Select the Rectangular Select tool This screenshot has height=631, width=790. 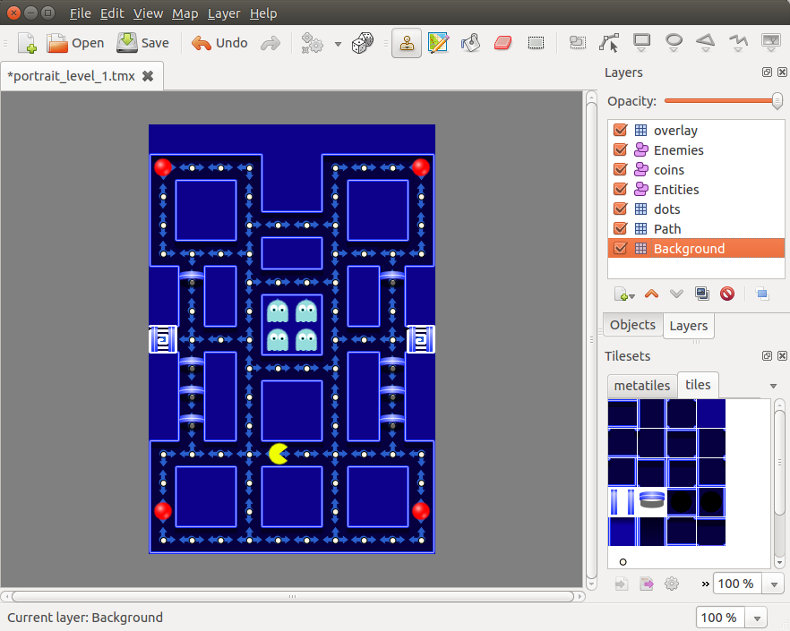pyautogui.click(x=536, y=43)
